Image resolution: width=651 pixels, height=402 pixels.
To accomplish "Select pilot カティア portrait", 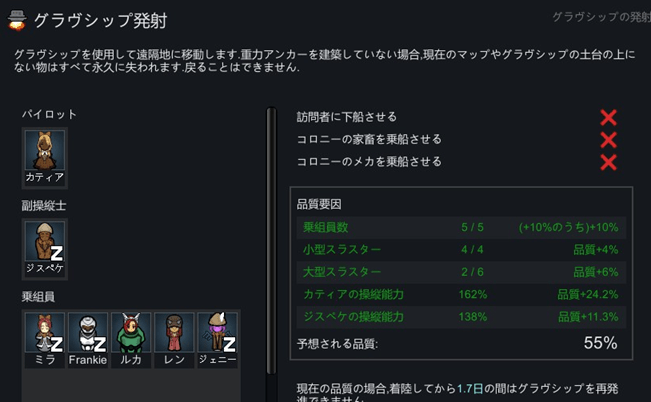I will coord(44,154).
